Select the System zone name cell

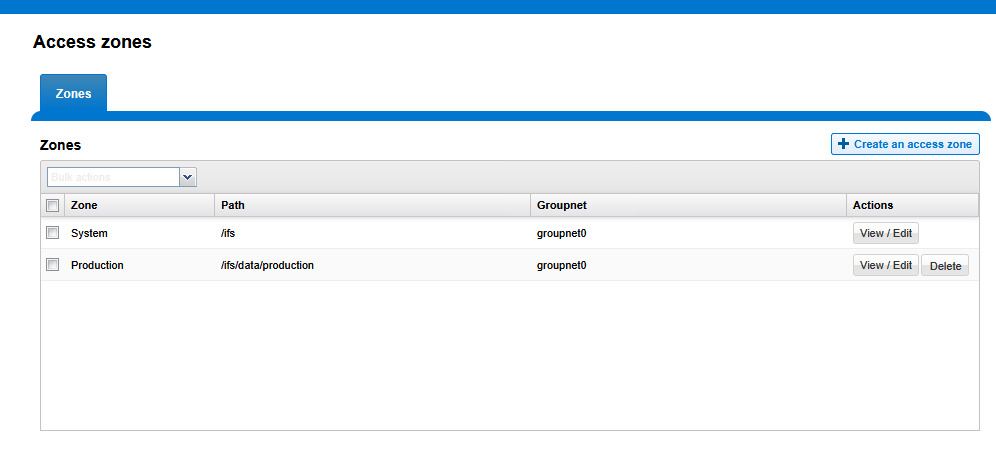point(89,233)
